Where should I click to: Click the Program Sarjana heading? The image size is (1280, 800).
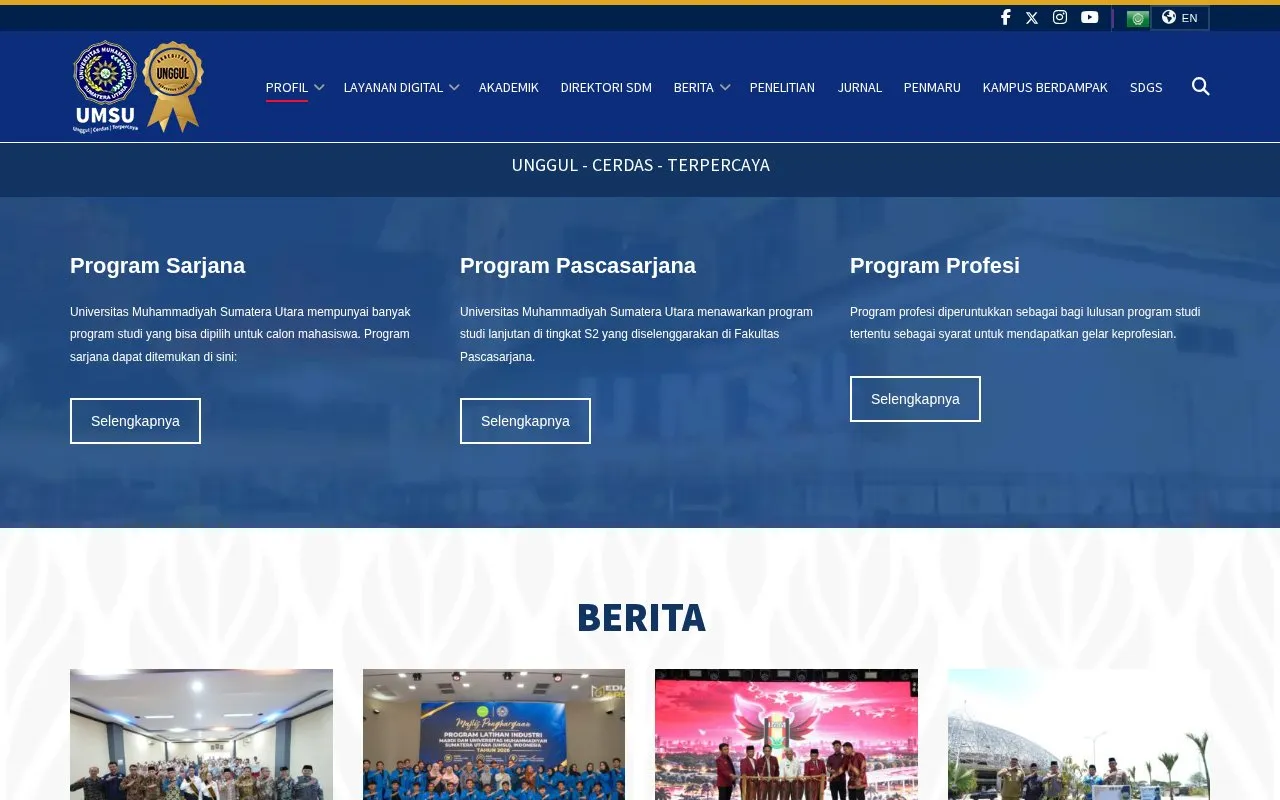tap(157, 266)
